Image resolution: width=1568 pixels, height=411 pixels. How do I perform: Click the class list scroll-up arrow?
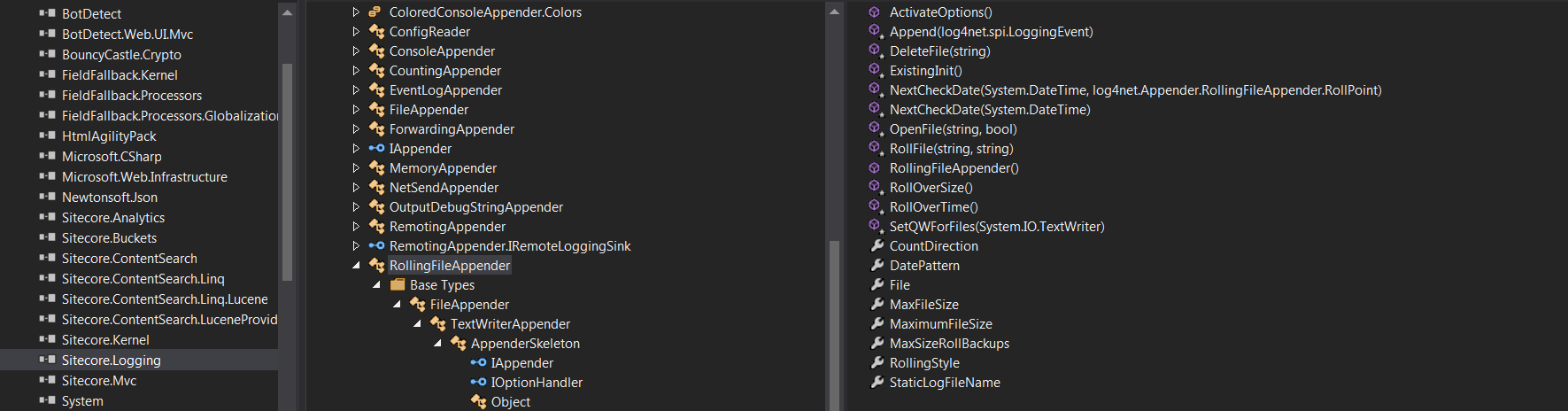click(x=834, y=12)
